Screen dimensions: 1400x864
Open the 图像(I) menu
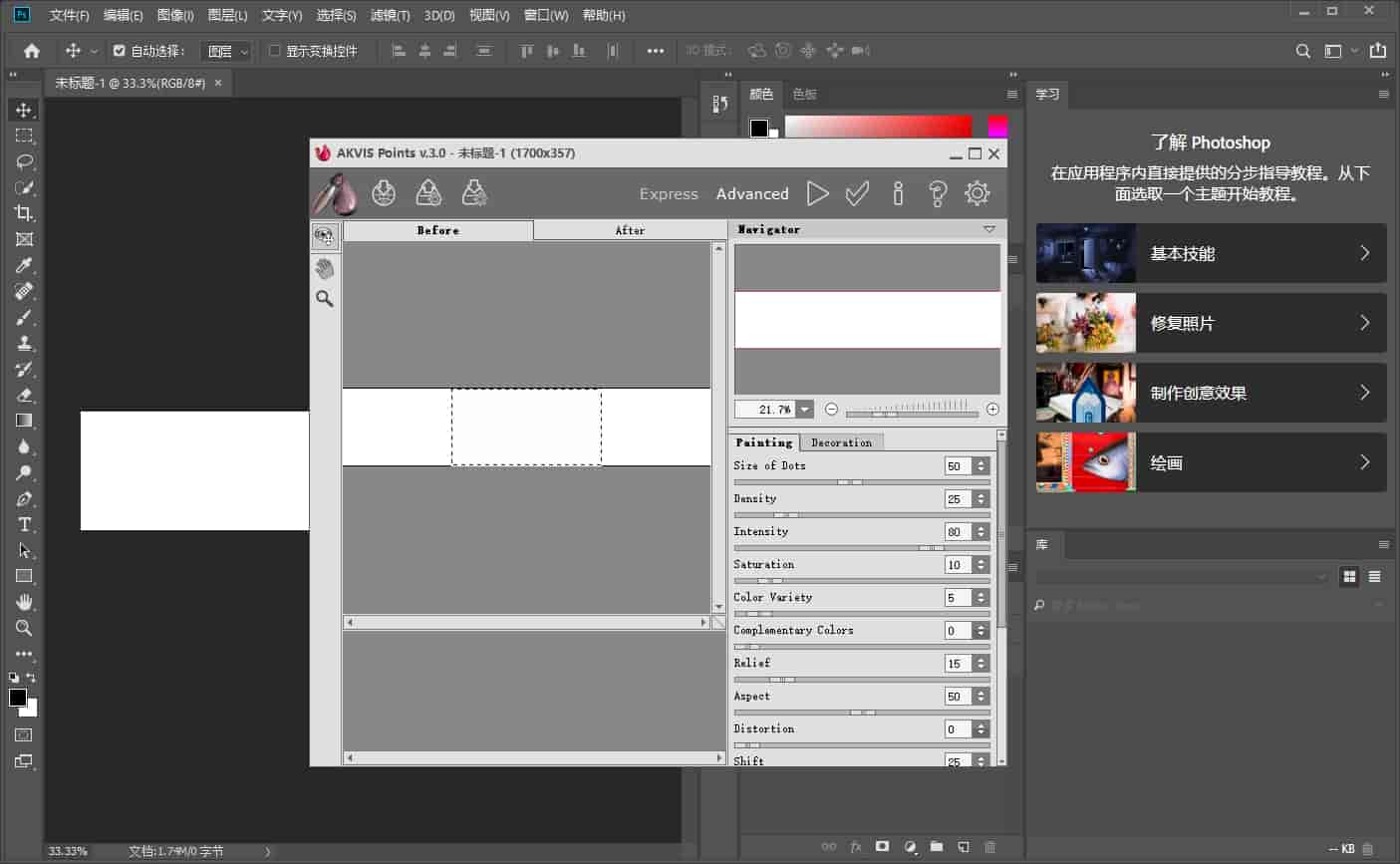(x=175, y=15)
